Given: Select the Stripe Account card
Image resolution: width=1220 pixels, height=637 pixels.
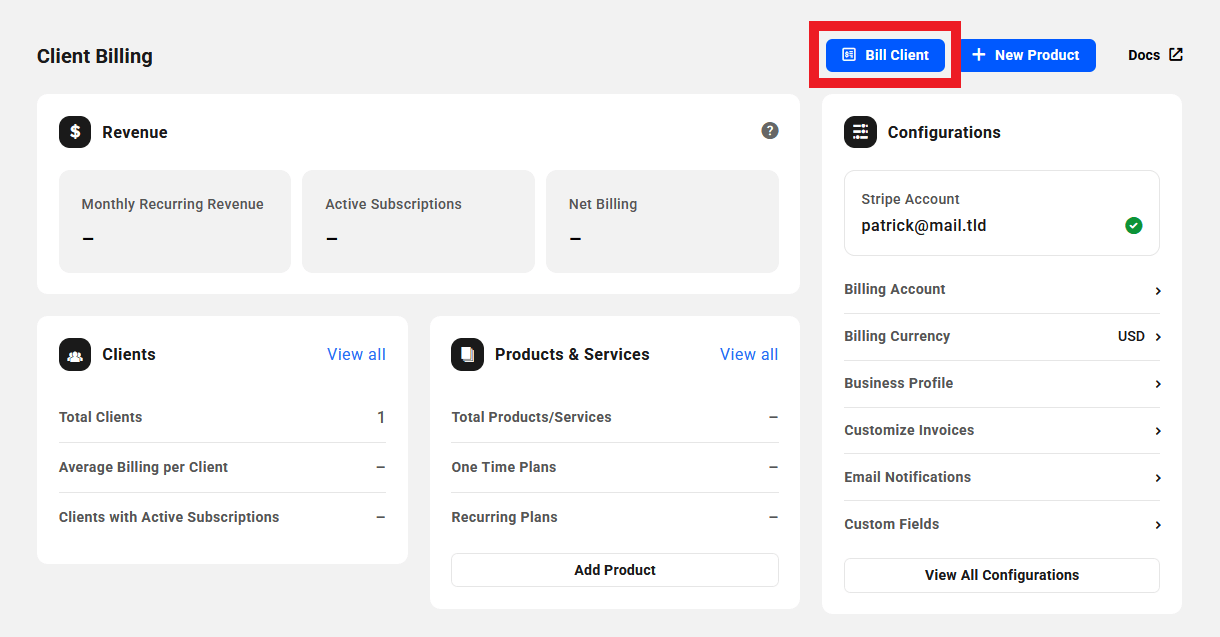Looking at the screenshot, I should [x=1002, y=213].
